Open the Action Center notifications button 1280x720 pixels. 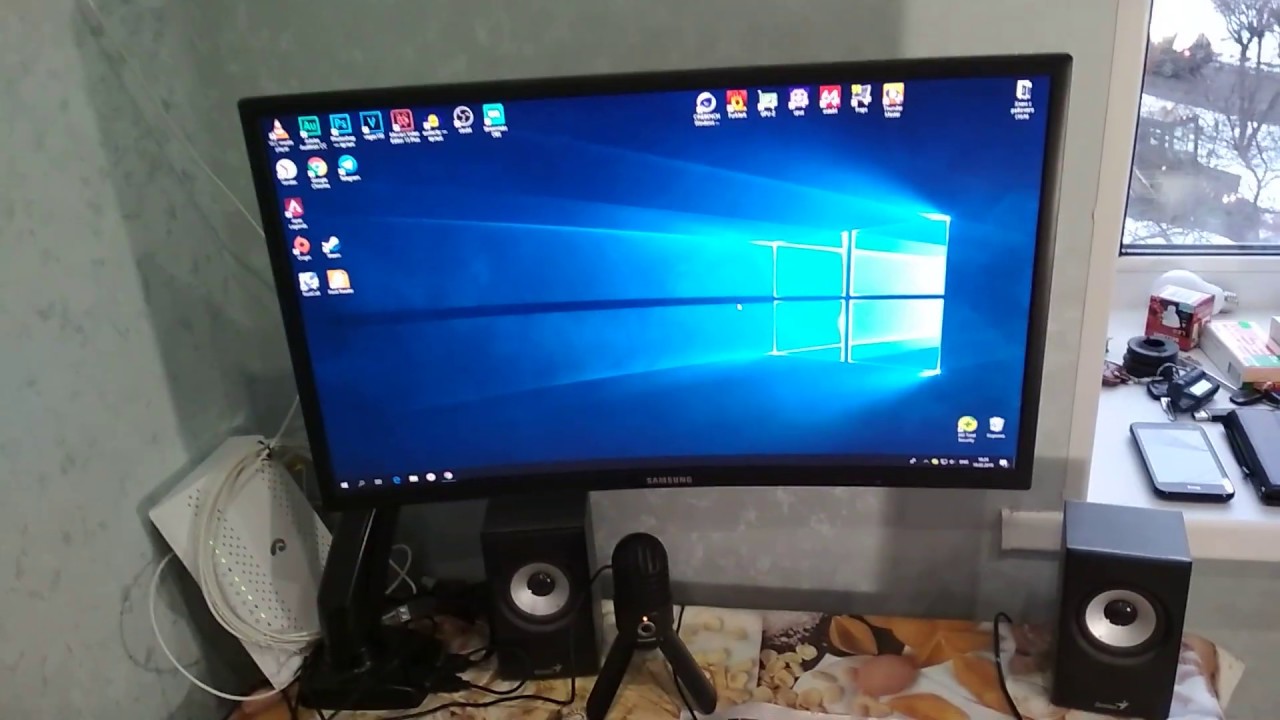1003,461
